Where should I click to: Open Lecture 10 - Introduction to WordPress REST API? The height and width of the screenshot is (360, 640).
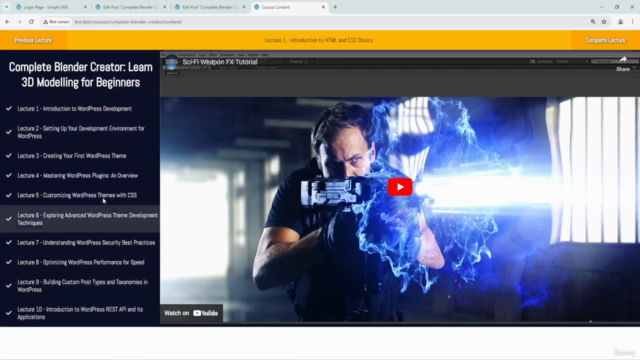[80, 313]
